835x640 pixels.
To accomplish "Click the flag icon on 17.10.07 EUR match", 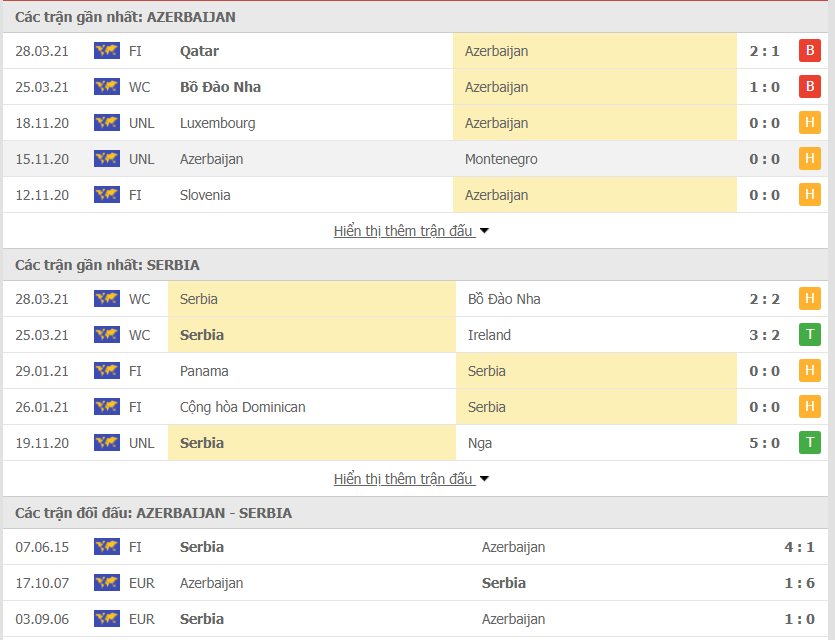I will 106,583.
